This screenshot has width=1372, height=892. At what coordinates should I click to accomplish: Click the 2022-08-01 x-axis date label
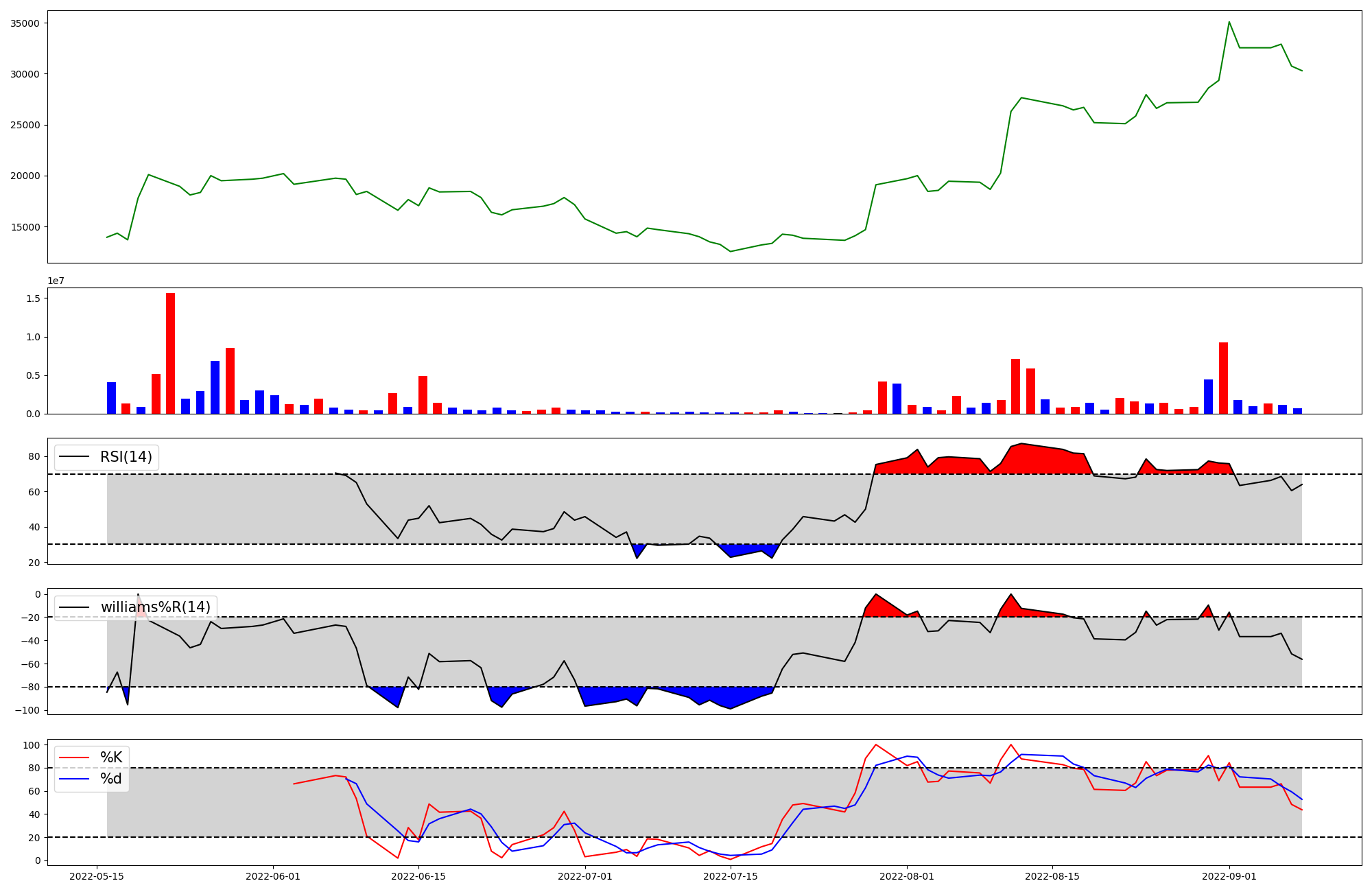click(x=907, y=876)
